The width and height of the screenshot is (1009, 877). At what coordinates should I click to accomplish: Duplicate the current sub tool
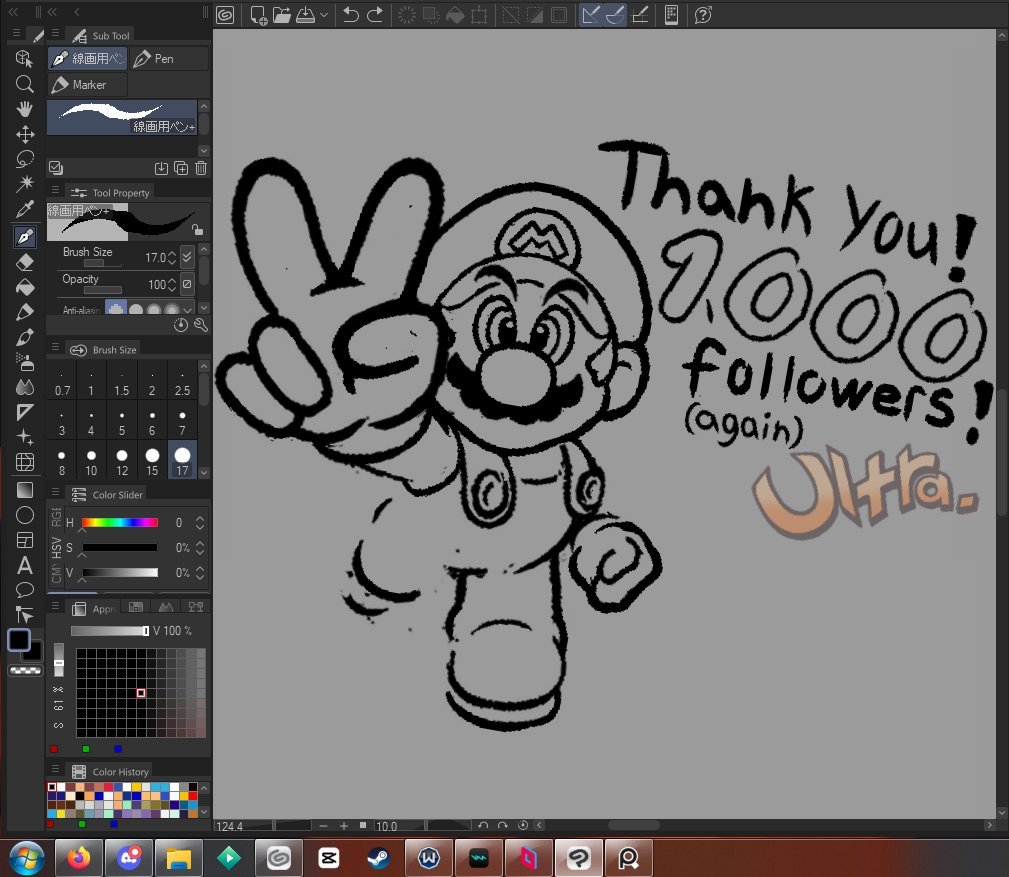(x=181, y=168)
